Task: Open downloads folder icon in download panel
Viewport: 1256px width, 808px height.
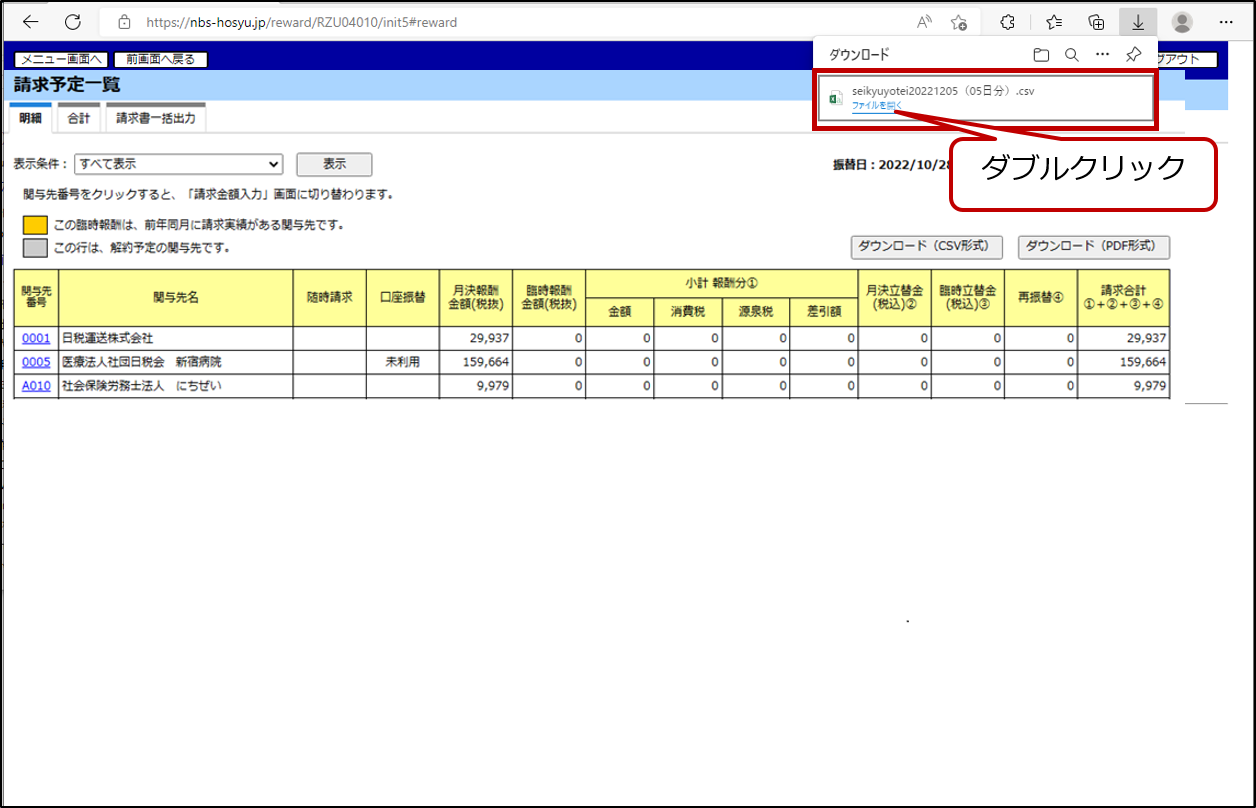Action: [x=1041, y=55]
